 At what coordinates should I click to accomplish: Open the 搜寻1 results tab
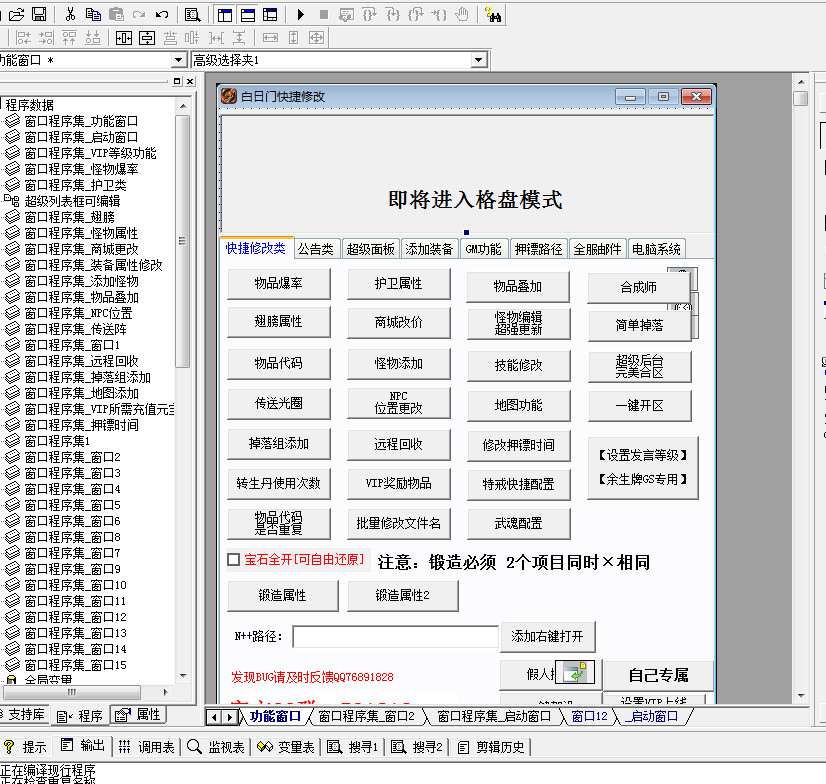[x=352, y=747]
